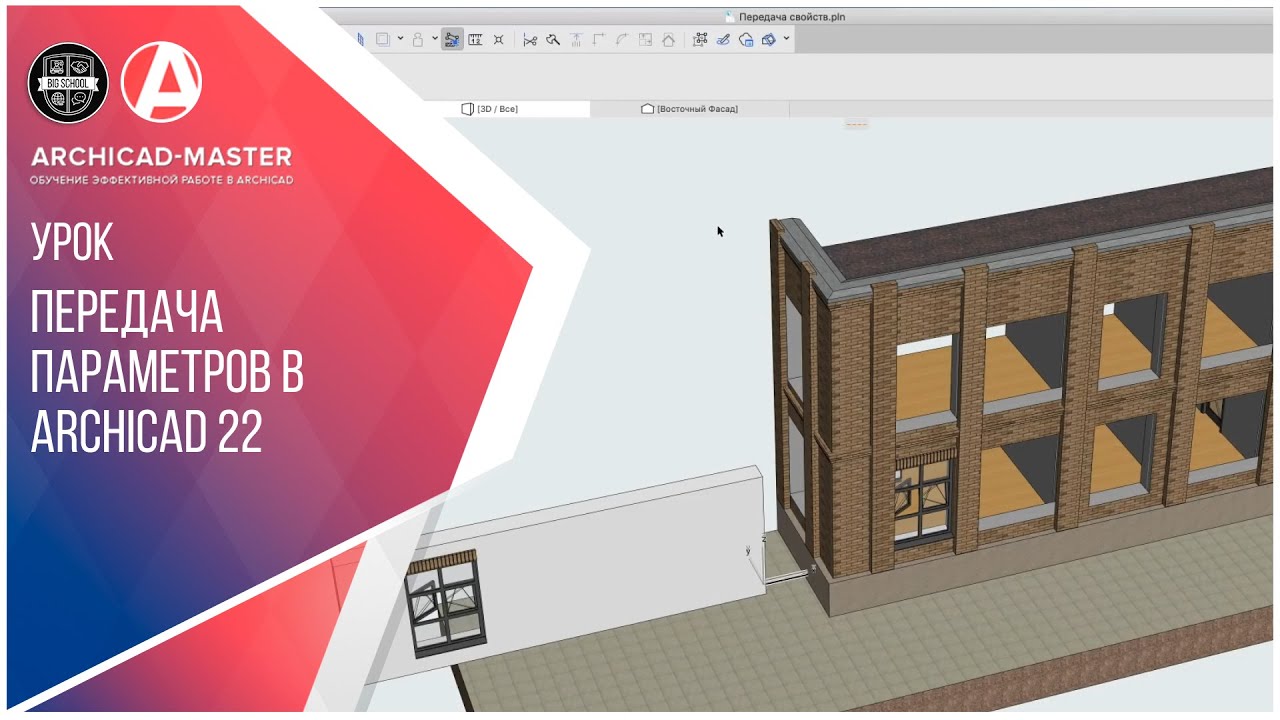Screen dimensions: 1280x720
Task: Click the blue pen parameter transfer icon
Action: (x=723, y=40)
